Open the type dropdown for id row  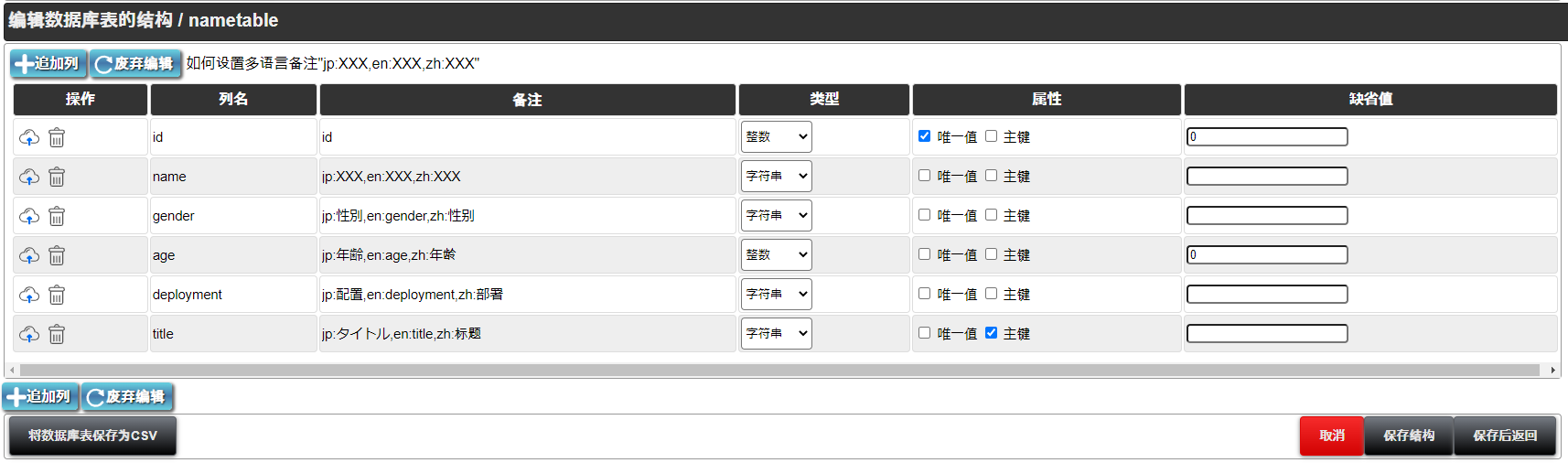(x=776, y=137)
